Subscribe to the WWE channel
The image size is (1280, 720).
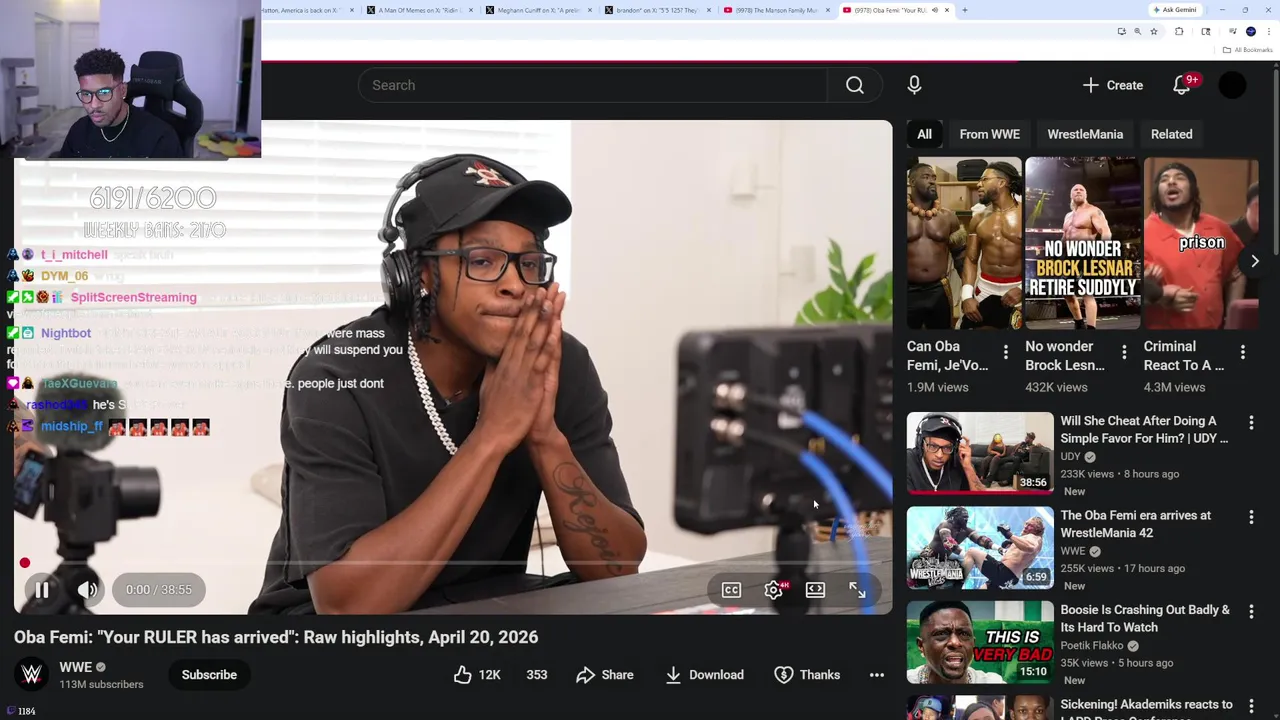pos(209,675)
